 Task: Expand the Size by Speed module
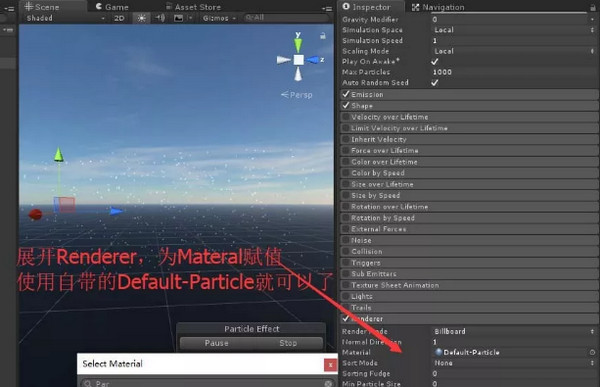469,195
